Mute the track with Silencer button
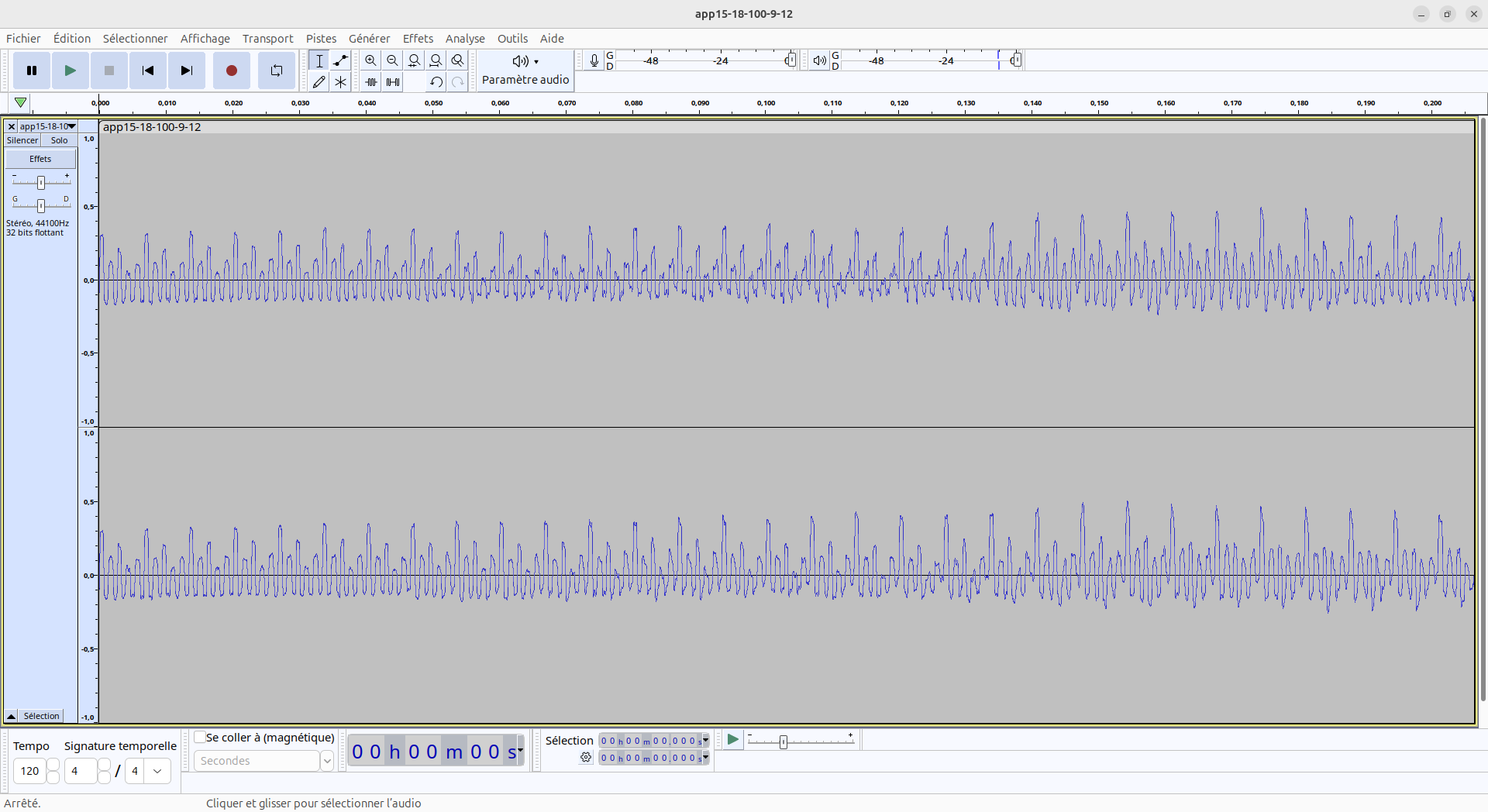The width and height of the screenshot is (1488, 812). click(x=22, y=140)
